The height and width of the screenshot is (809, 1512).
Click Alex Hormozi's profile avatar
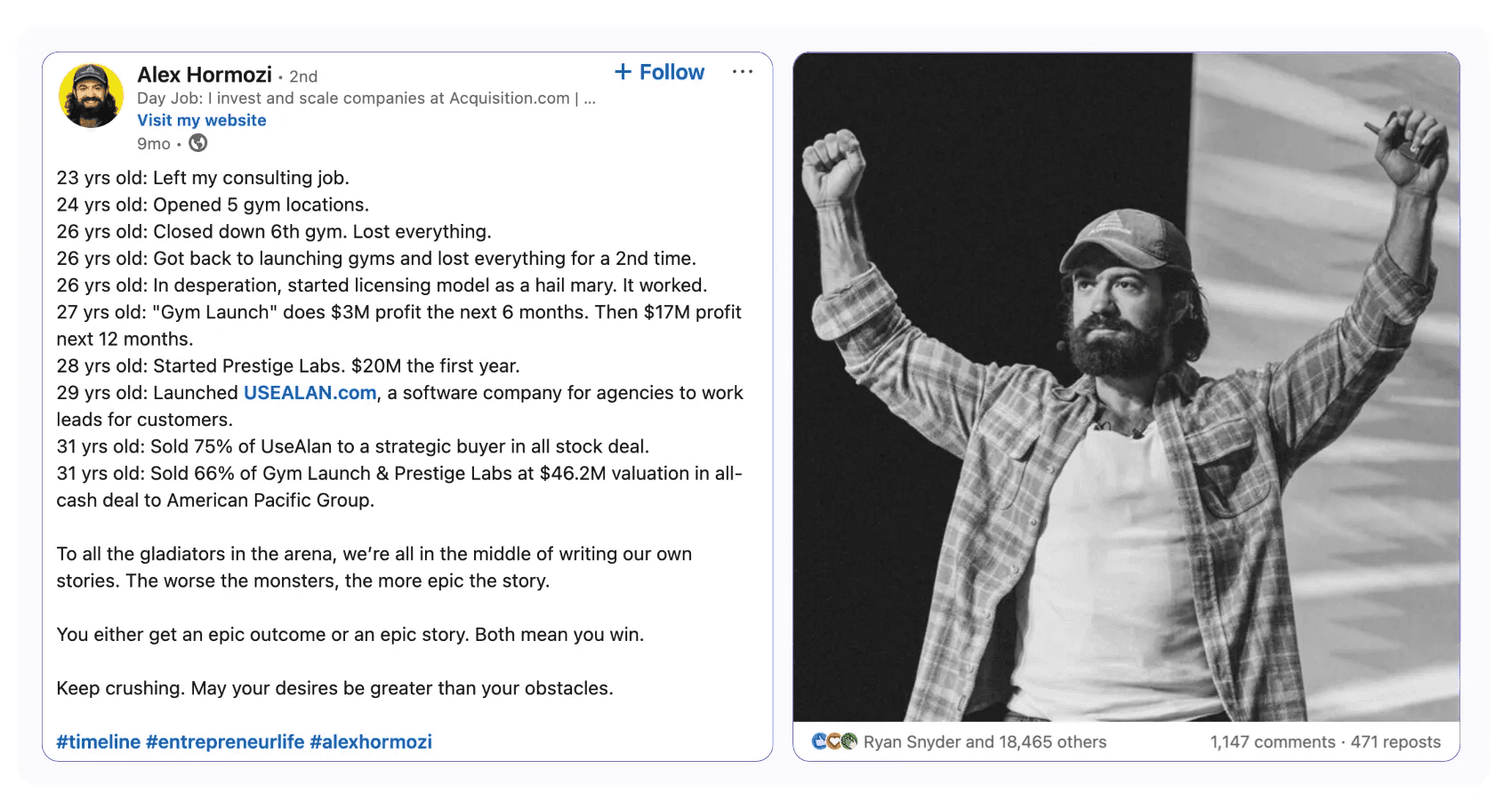91,95
